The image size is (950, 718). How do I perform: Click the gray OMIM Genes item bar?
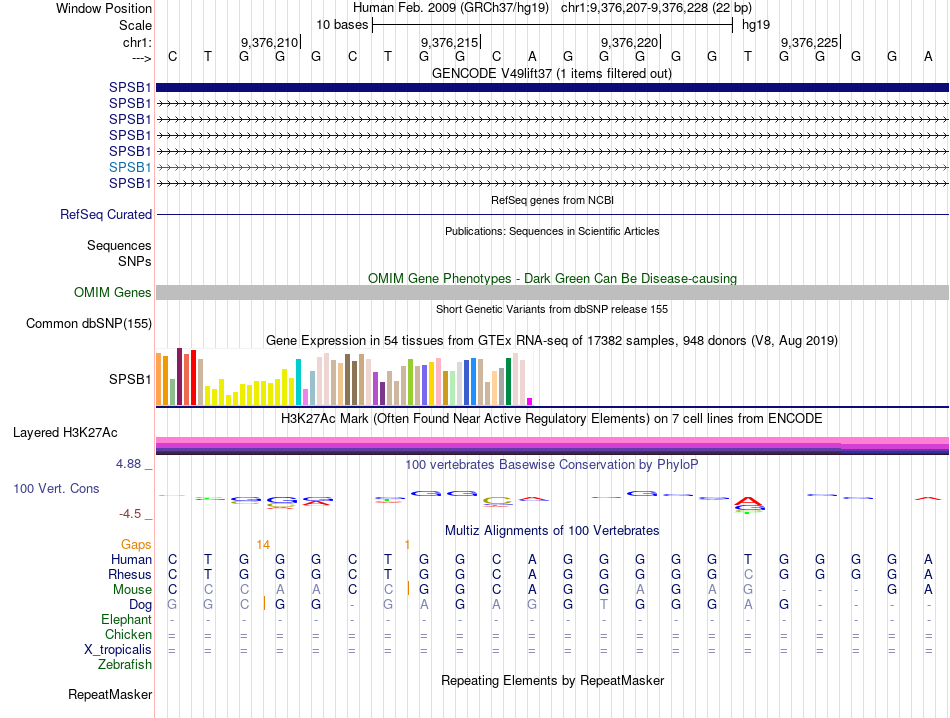pyautogui.click(x=552, y=292)
